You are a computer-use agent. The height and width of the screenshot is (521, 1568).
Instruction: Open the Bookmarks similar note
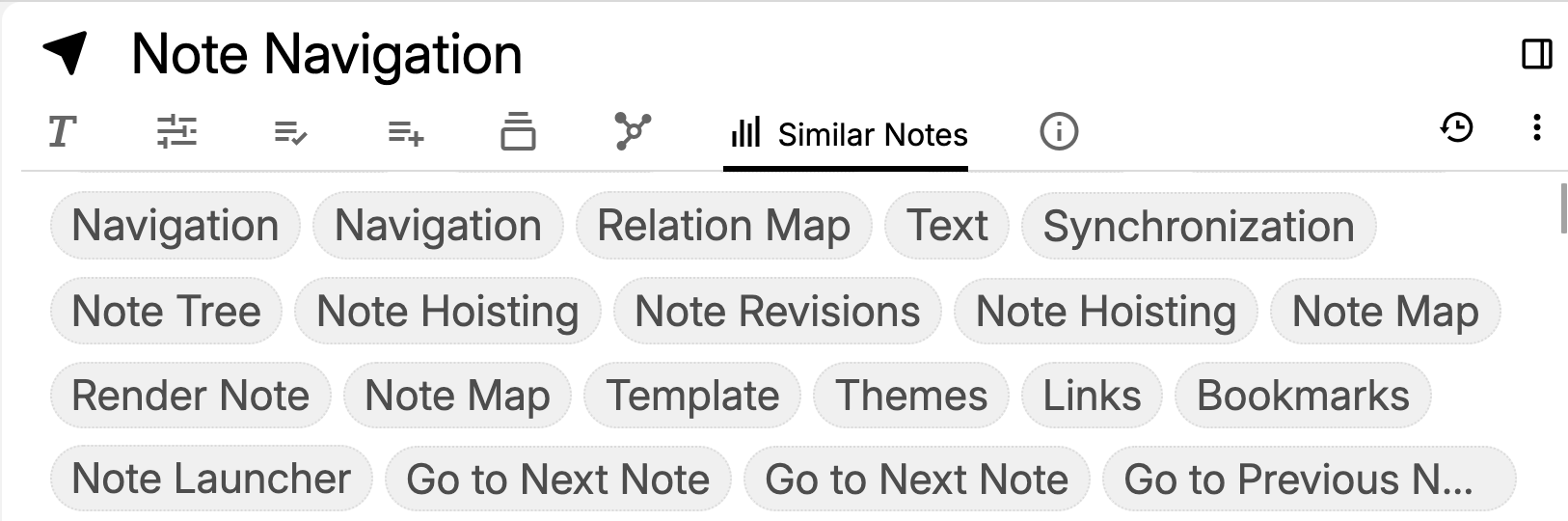point(1302,396)
